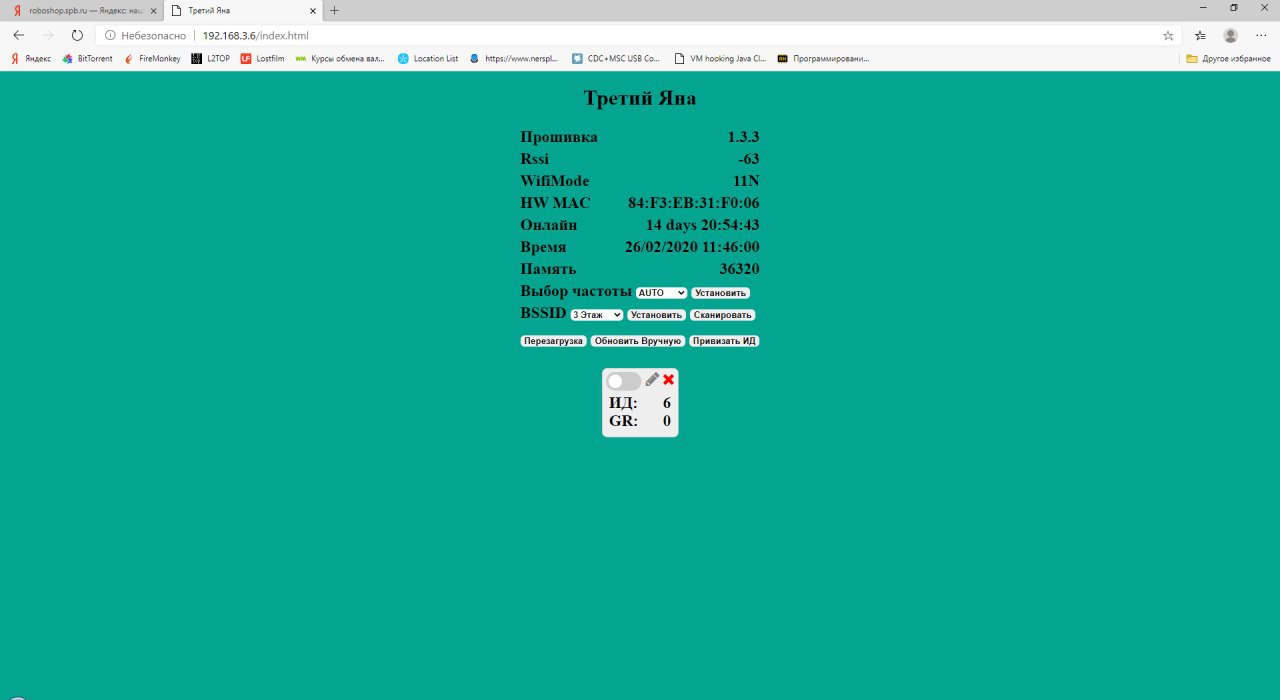Screen dimensions: 1280x700
Task: Delete device using the red X icon
Action: pyautogui.click(x=669, y=380)
